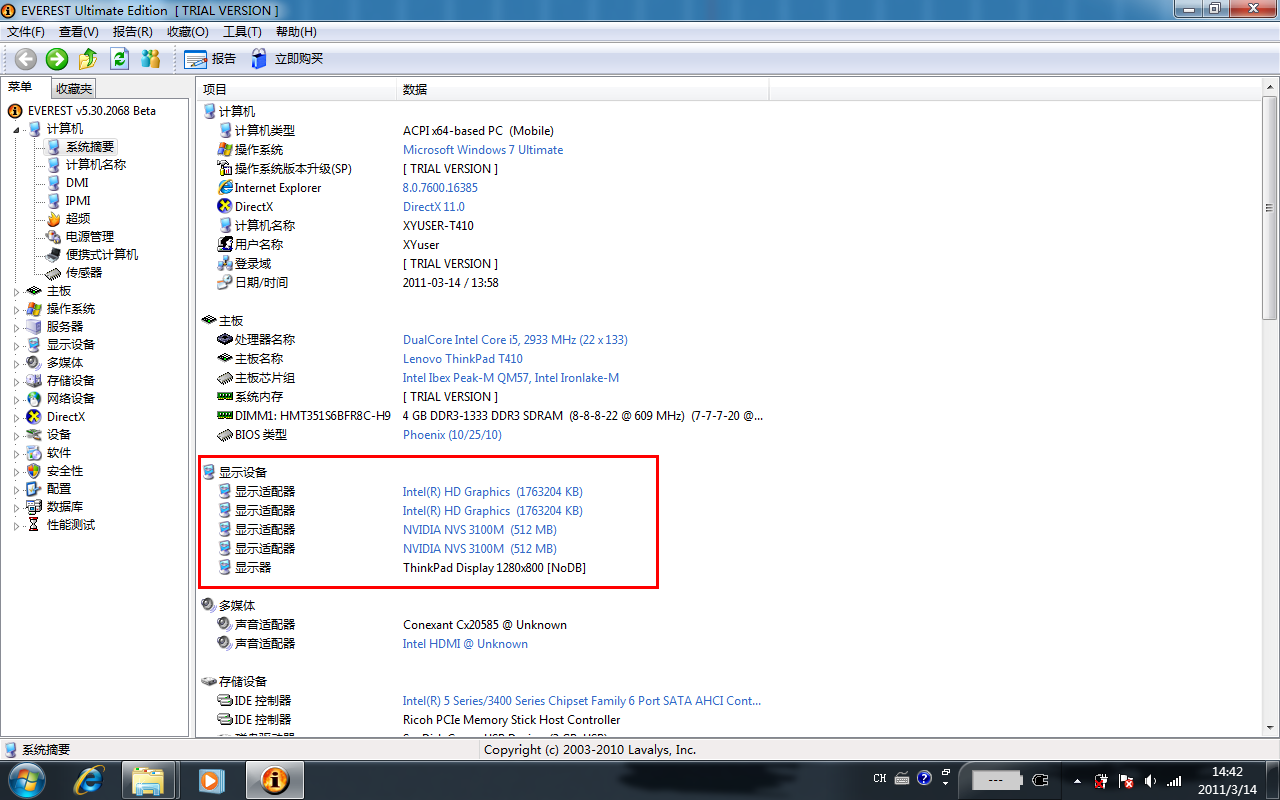Click the 数据 column header
The image size is (1280, 800).
tap(582, 89)
